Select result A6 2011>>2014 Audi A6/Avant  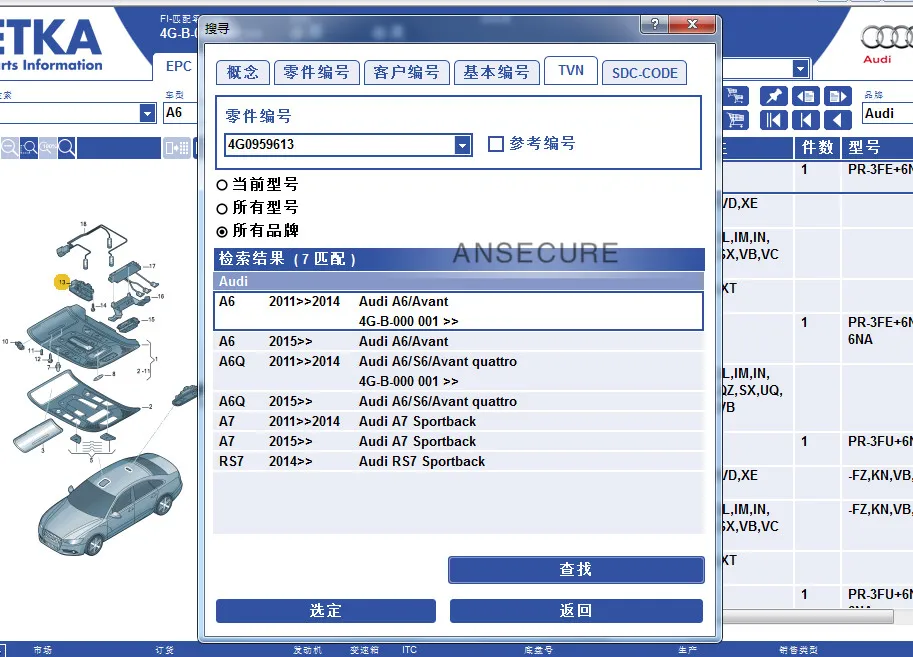(x=459, y=311)
